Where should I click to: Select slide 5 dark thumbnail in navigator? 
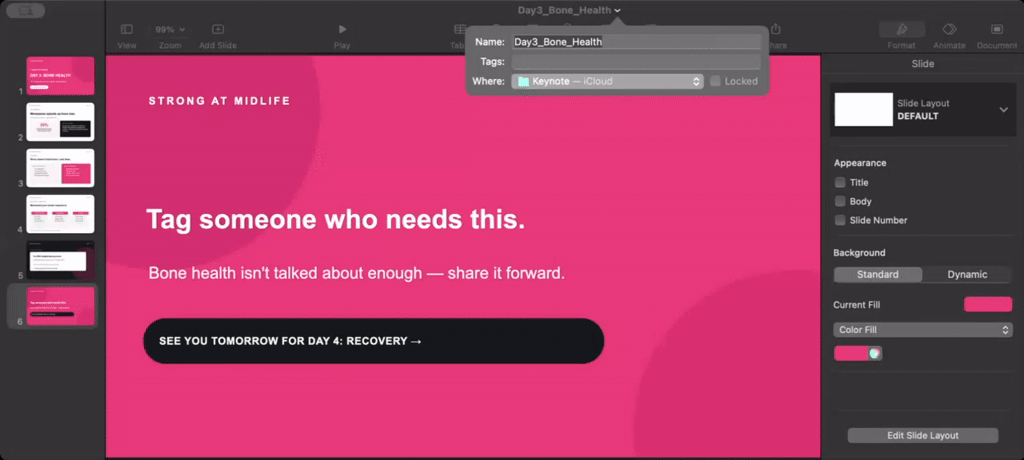click(x=60, y=260)
